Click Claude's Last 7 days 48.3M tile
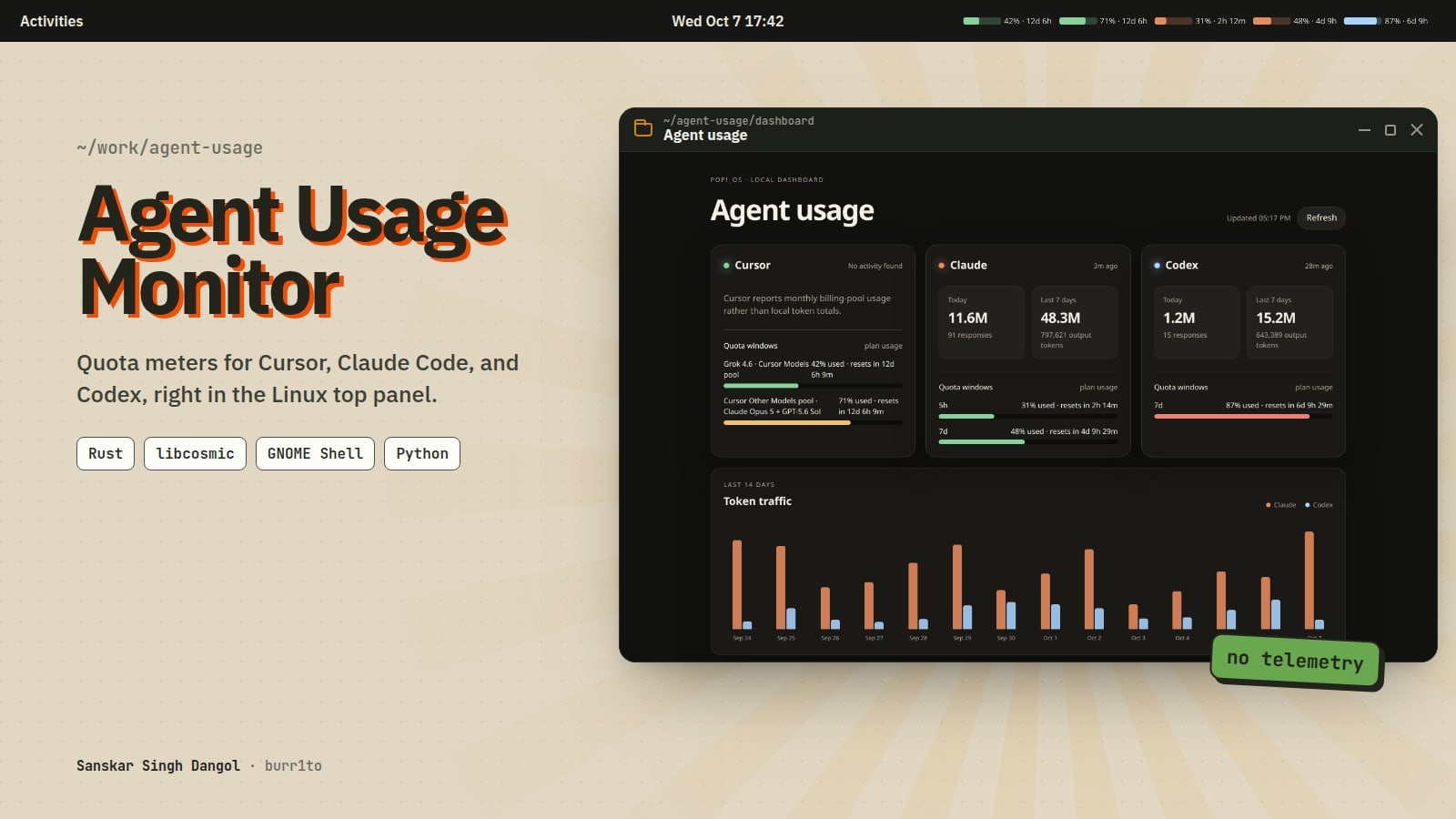Viewport: 1456px width, 819px height. (x=1075, y=322)
